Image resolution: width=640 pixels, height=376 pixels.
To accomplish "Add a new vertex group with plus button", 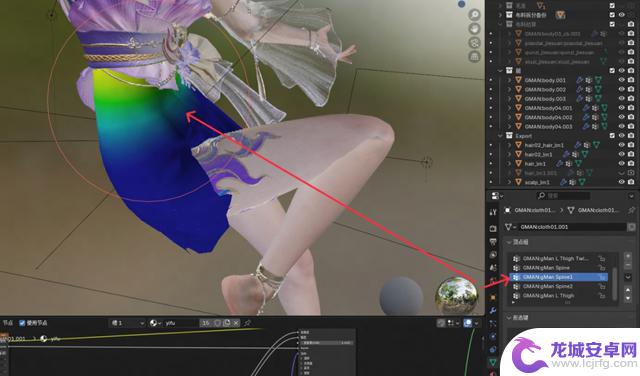I will (x=628, y=256).
